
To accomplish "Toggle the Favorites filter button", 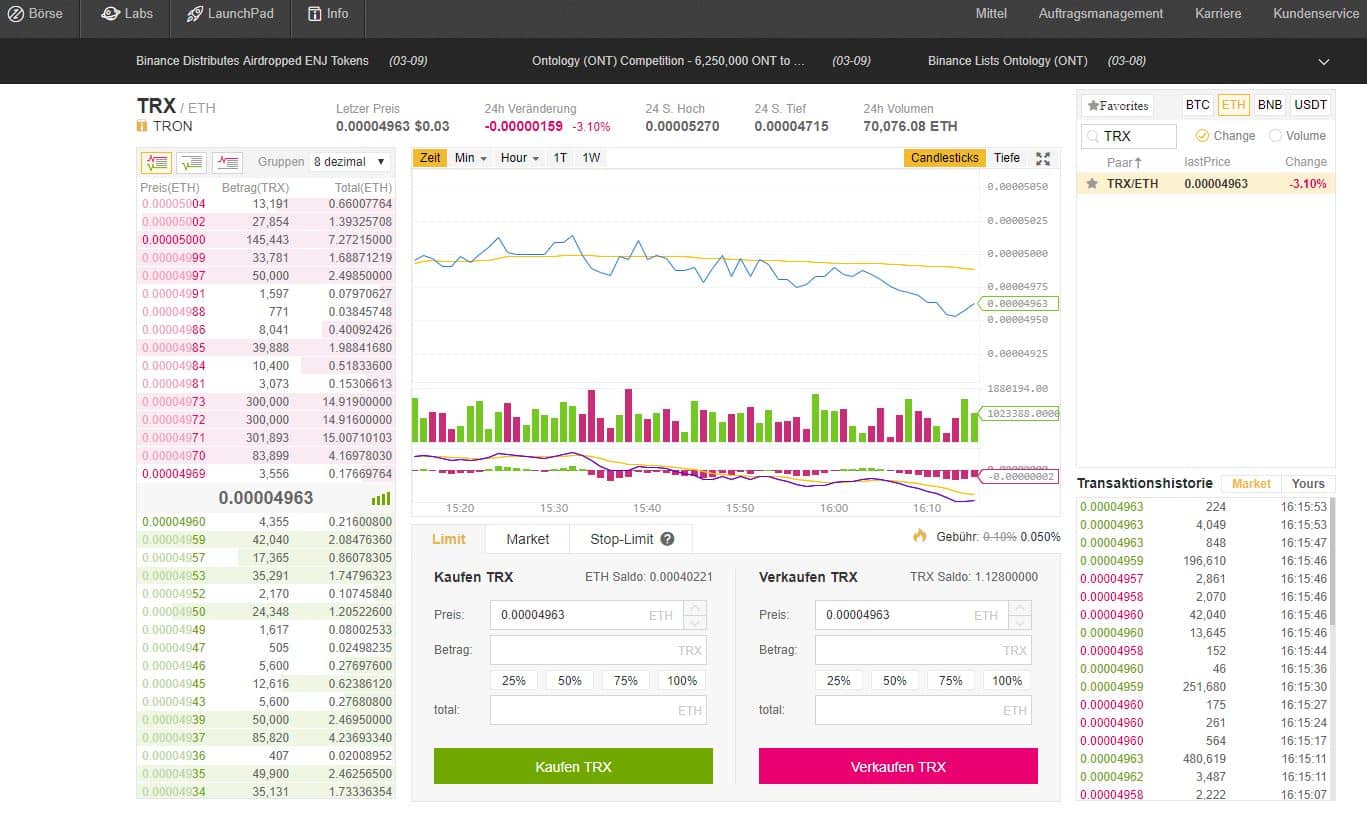I will point(1118,105).
